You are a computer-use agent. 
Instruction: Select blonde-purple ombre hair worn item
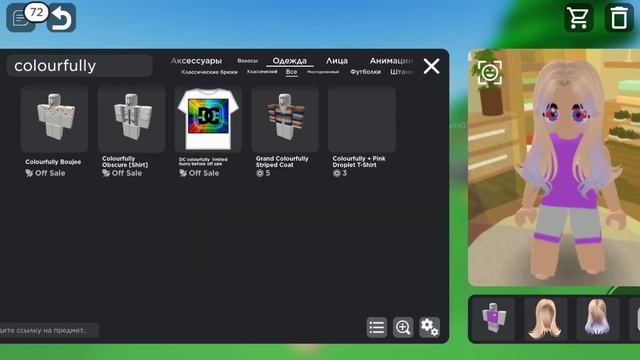pos(598,318)
